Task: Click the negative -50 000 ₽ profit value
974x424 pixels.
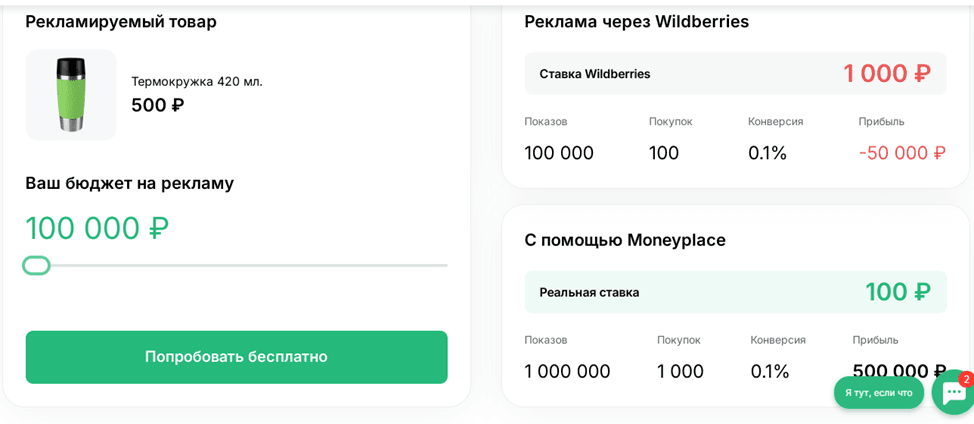Action: [901, 153]
